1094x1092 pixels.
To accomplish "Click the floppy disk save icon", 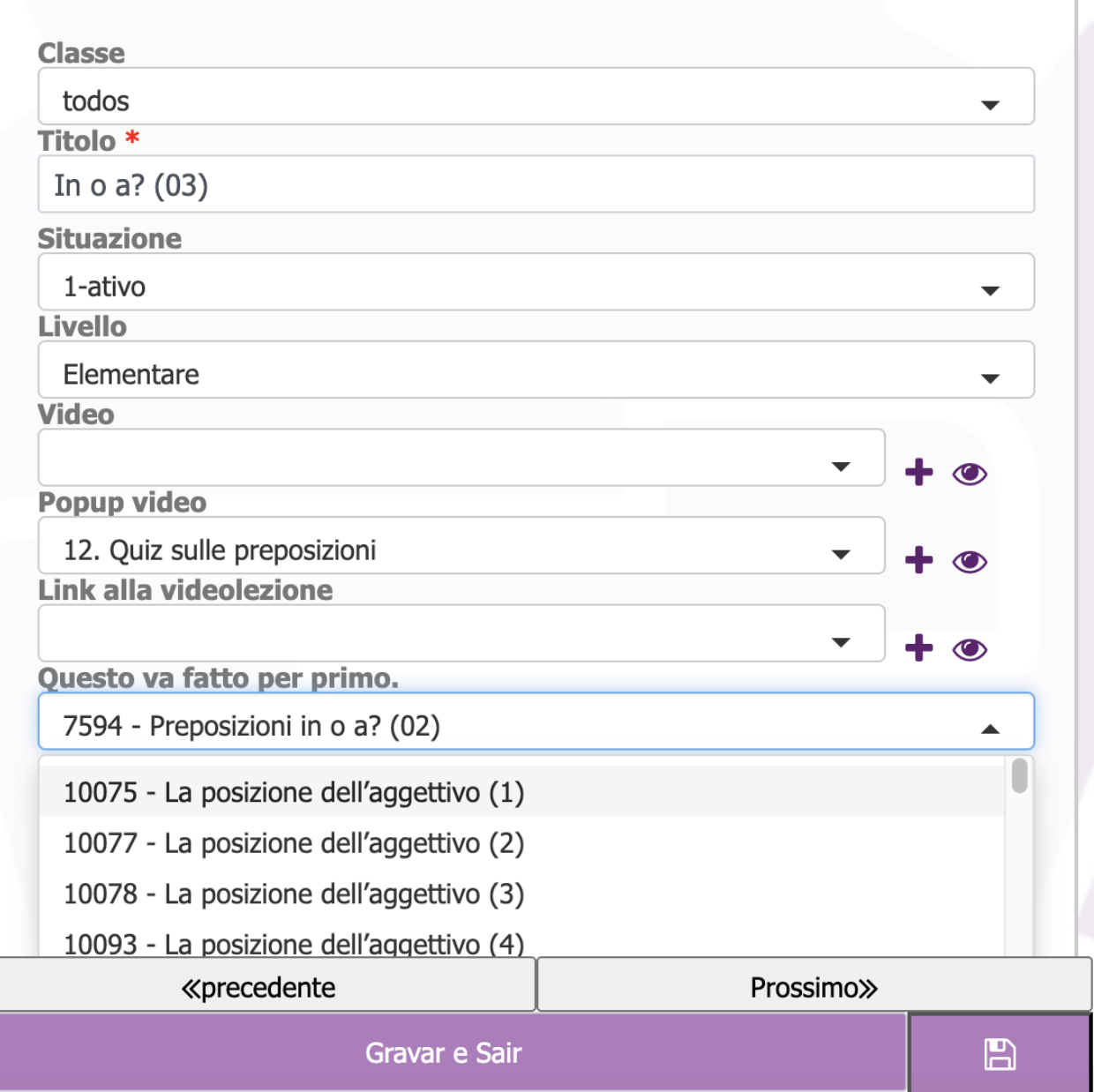I will pyautogui.click(x=1000, y=1053).
